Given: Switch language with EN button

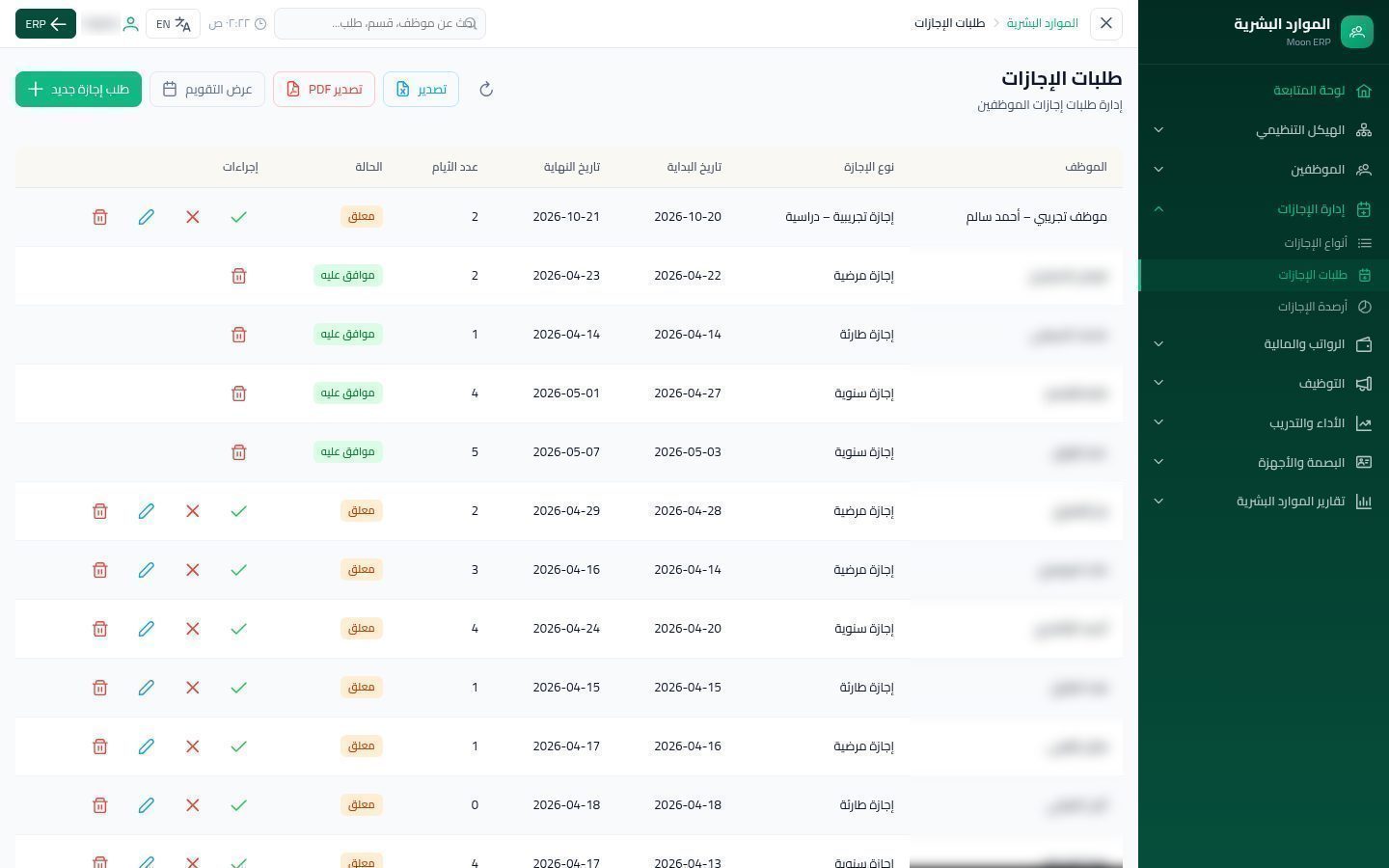Looking at the screenshot, I should coord(174,24).
